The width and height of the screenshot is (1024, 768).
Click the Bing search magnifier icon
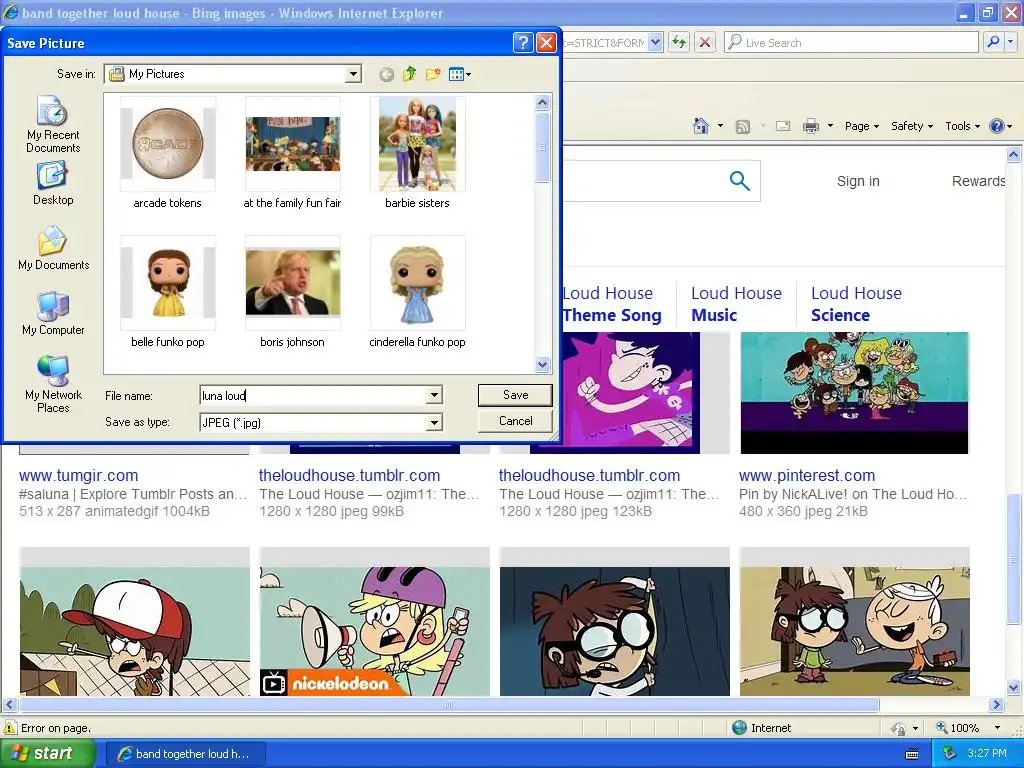click(x=739, y=181)
